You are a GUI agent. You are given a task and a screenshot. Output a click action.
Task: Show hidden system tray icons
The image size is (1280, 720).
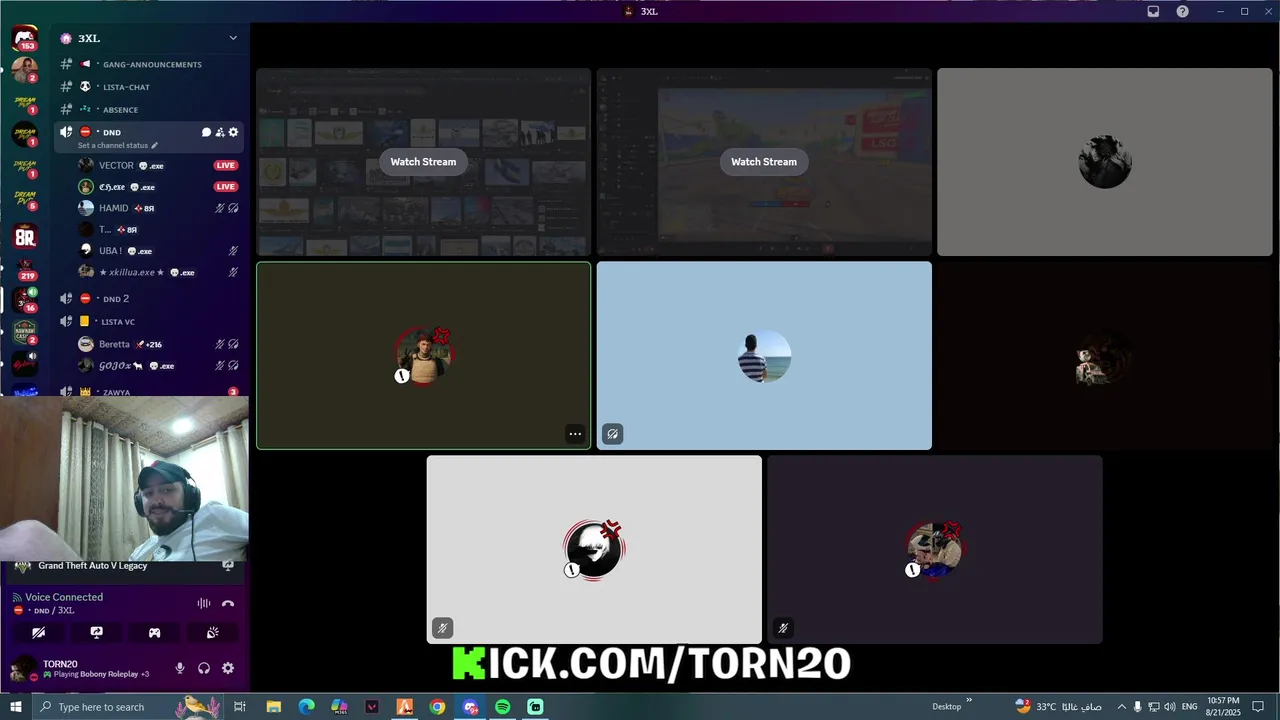click(1121, 707)
